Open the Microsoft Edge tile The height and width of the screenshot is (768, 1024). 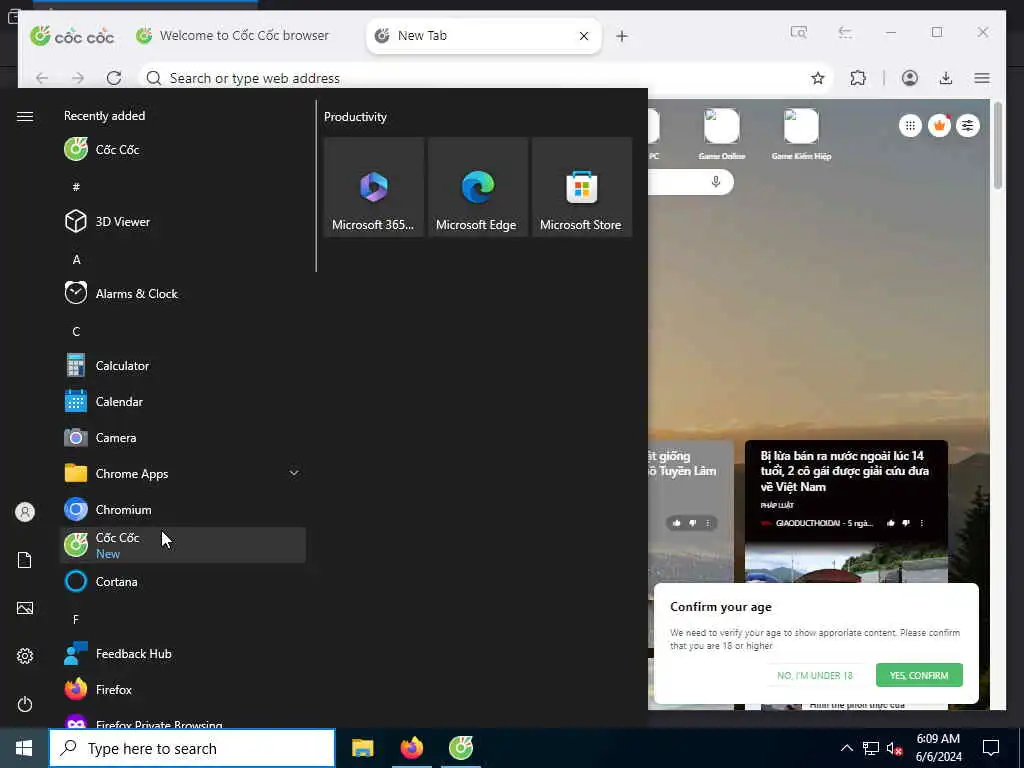pos(478,187)
